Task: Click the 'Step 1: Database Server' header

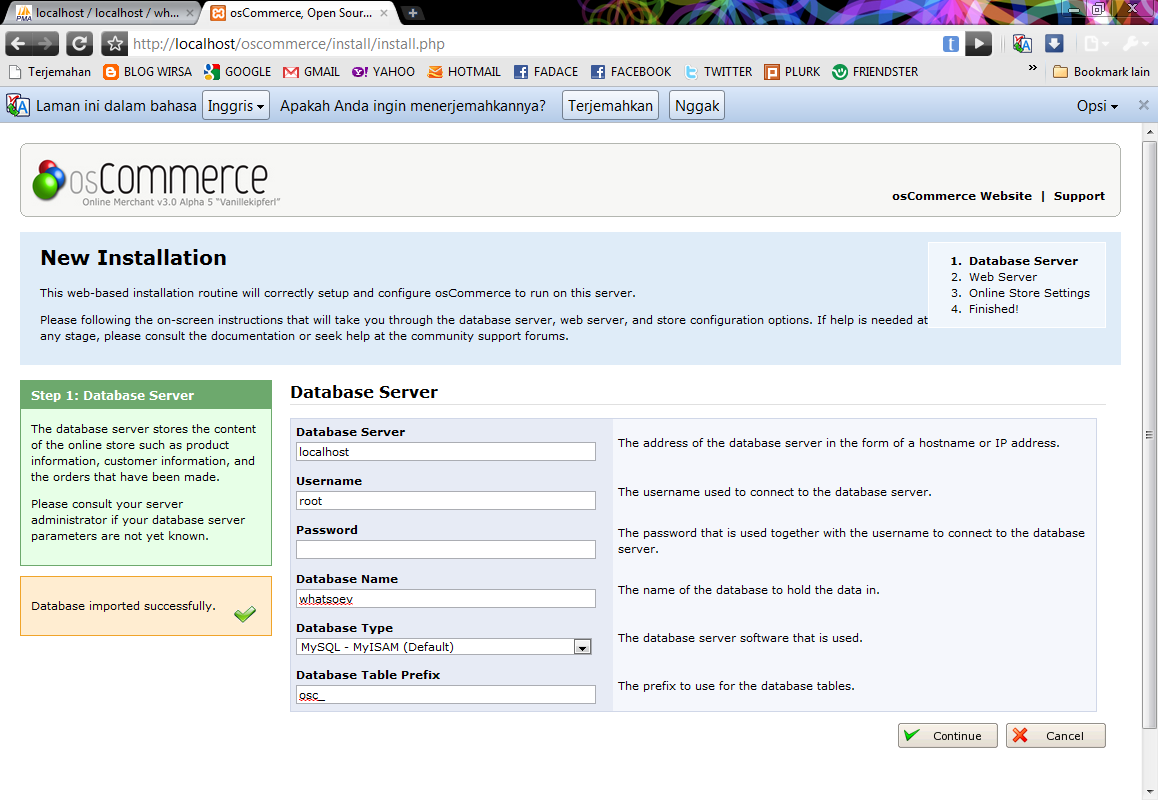Action: click(x=146, y=395)
